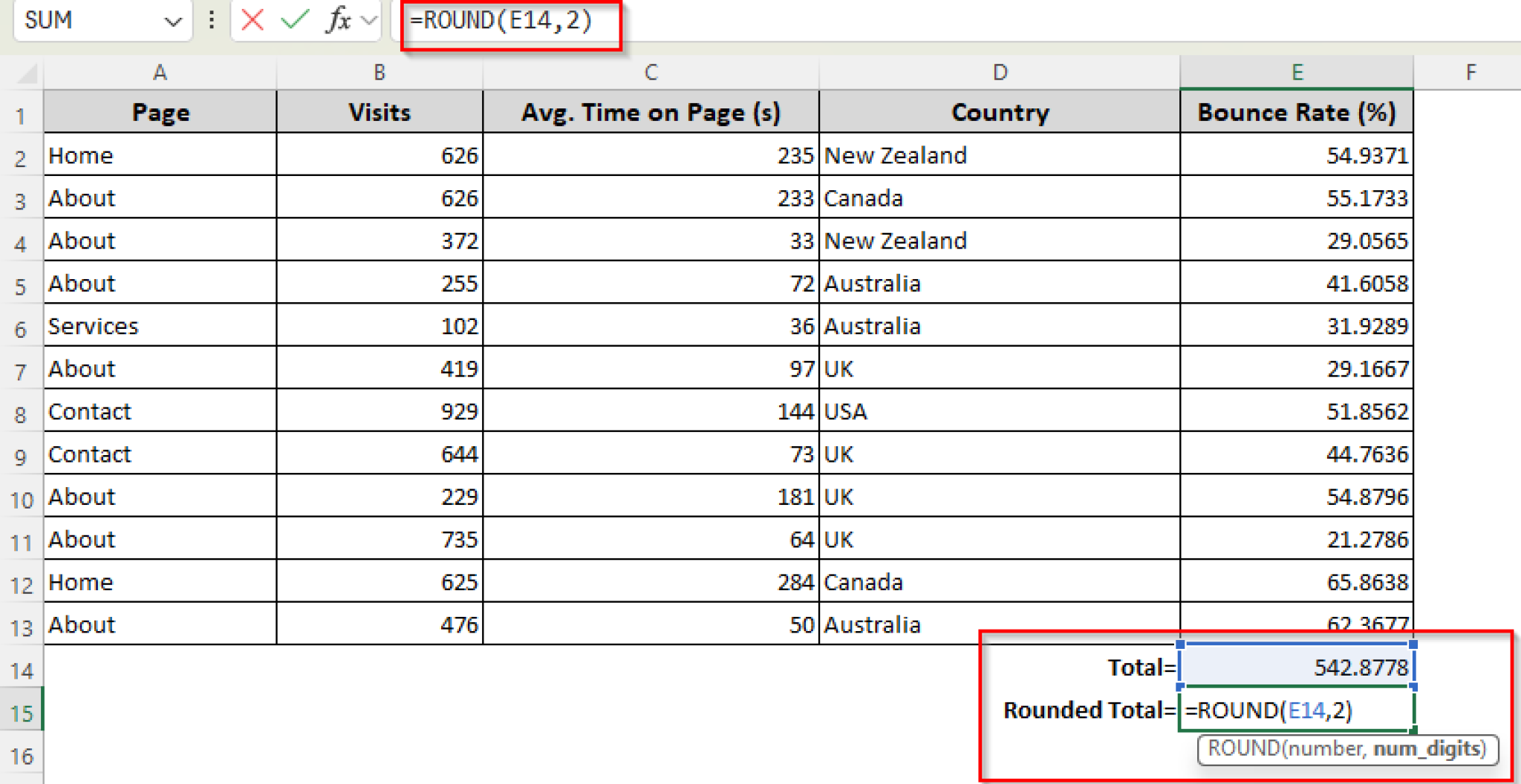The image size is (1521, 784).
Task: Click the Rounded Total= label cell
Action: point(1084,710)
